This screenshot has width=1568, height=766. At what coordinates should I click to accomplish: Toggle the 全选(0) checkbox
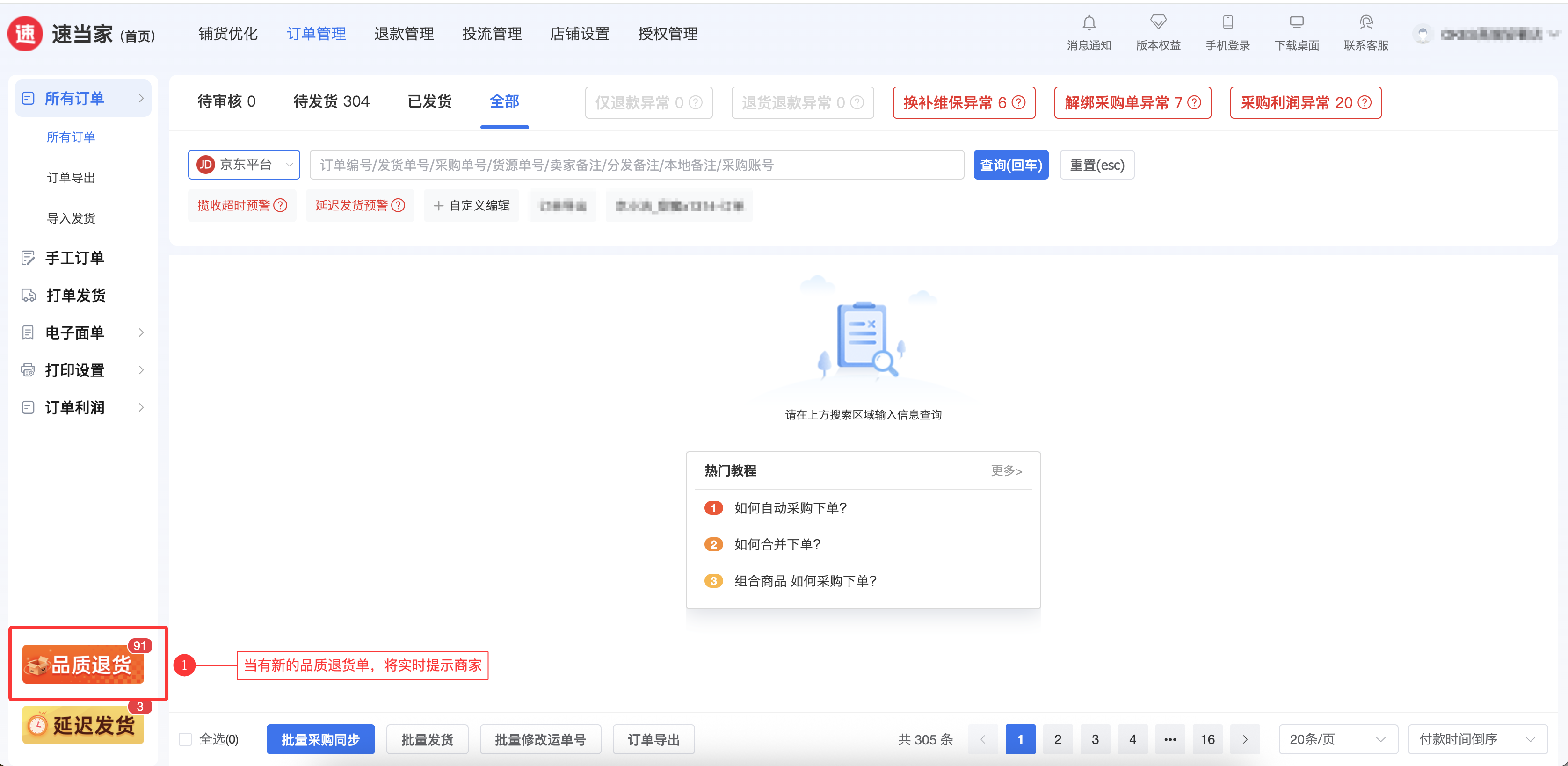click(x=186, y=739)
